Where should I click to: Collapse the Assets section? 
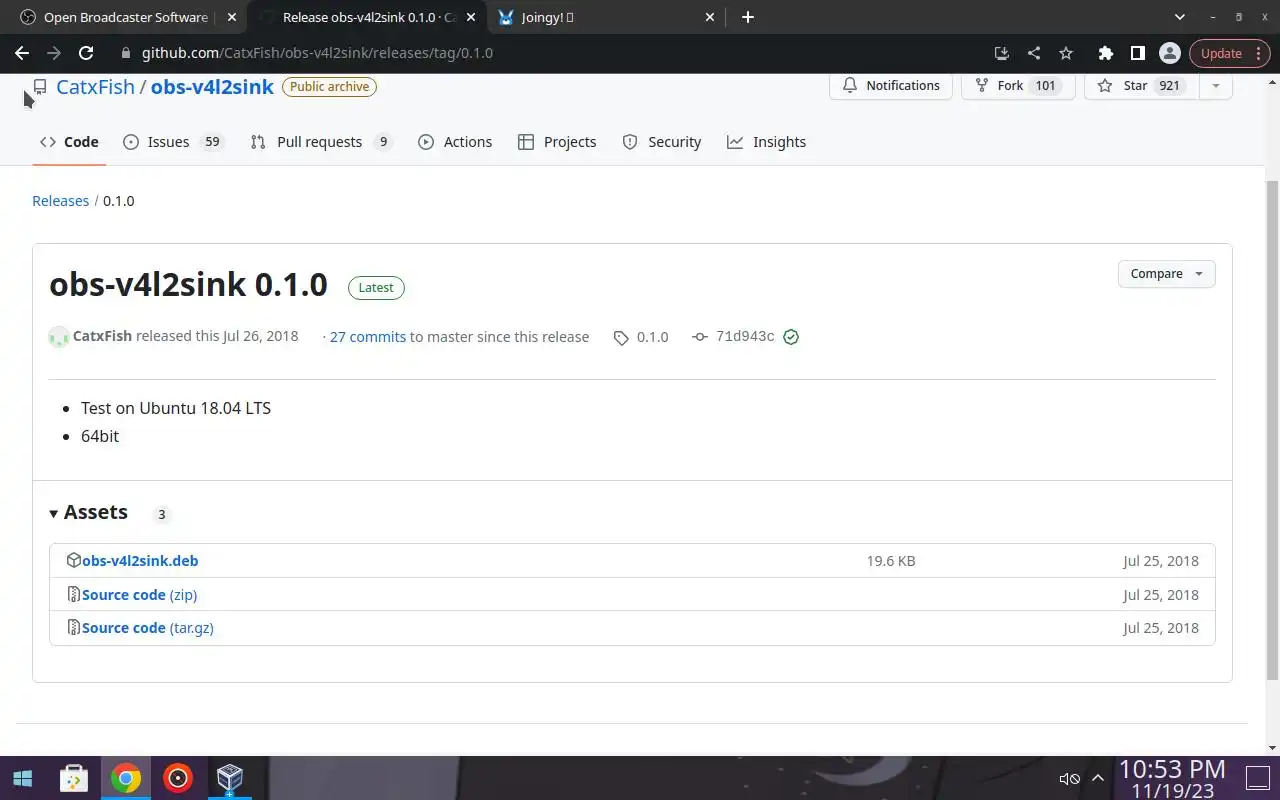coord(88,513)
